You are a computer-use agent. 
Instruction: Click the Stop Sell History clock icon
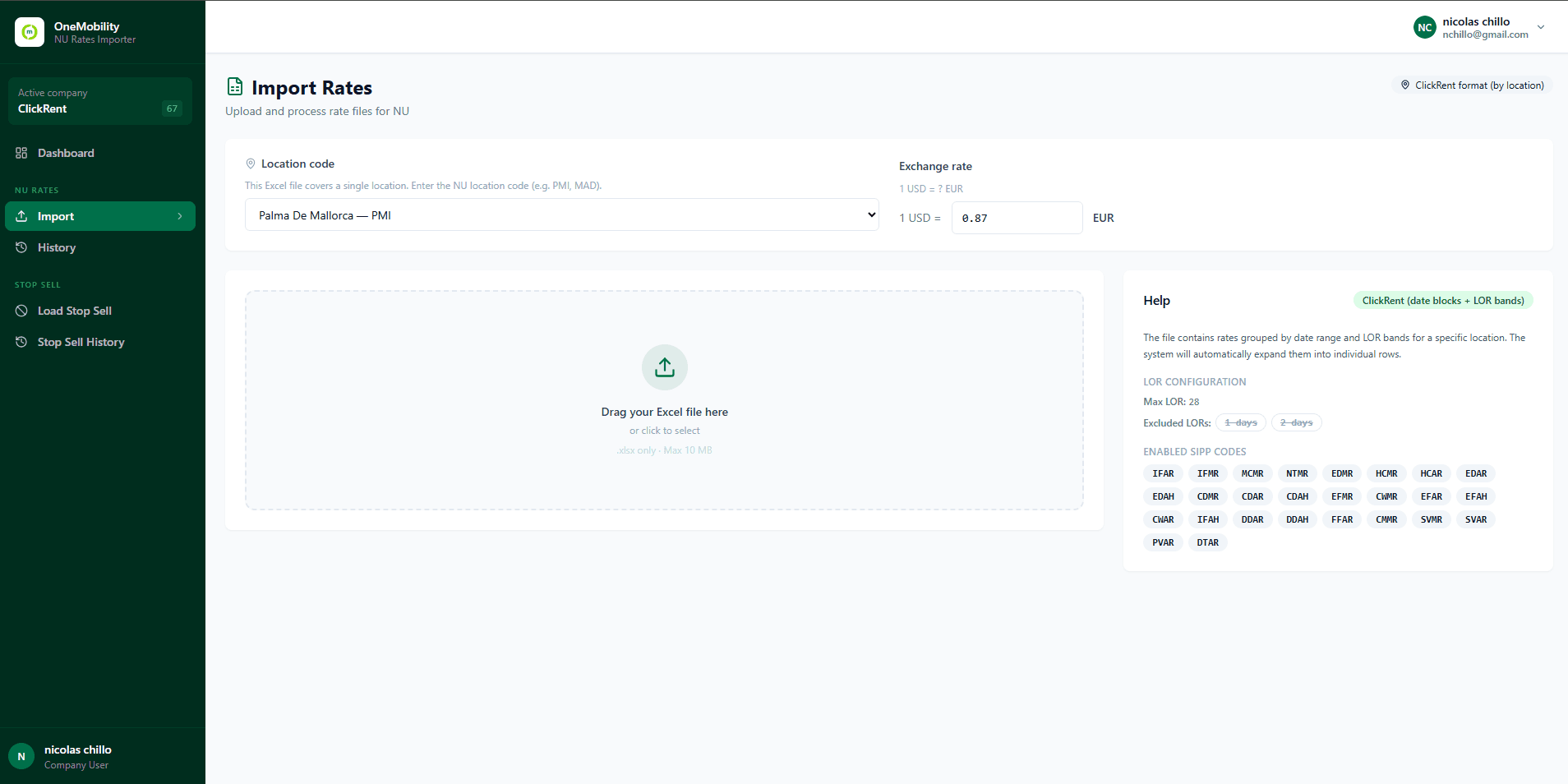click(21, 342)
